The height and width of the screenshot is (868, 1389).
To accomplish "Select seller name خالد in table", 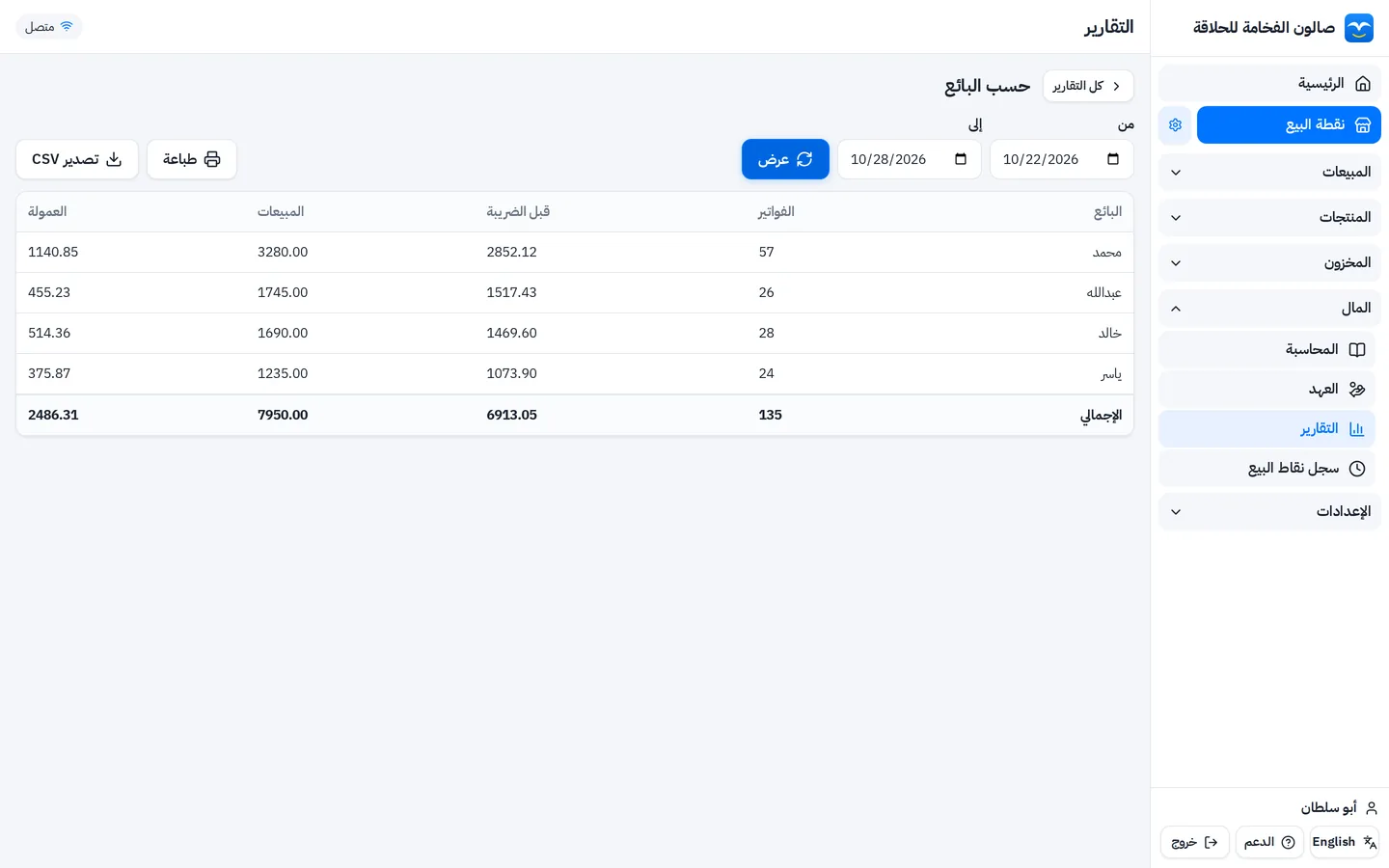I will click(x=1110, y=334).
